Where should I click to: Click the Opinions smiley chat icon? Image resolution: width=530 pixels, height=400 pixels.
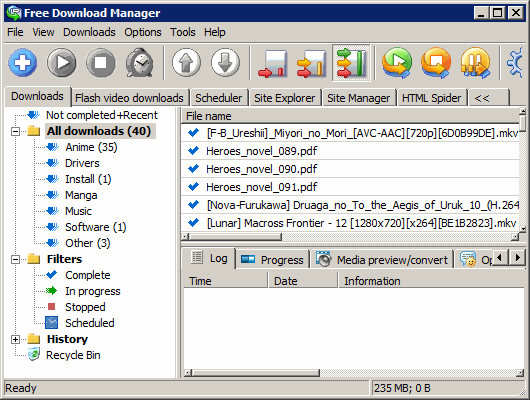tap(468, 259)
